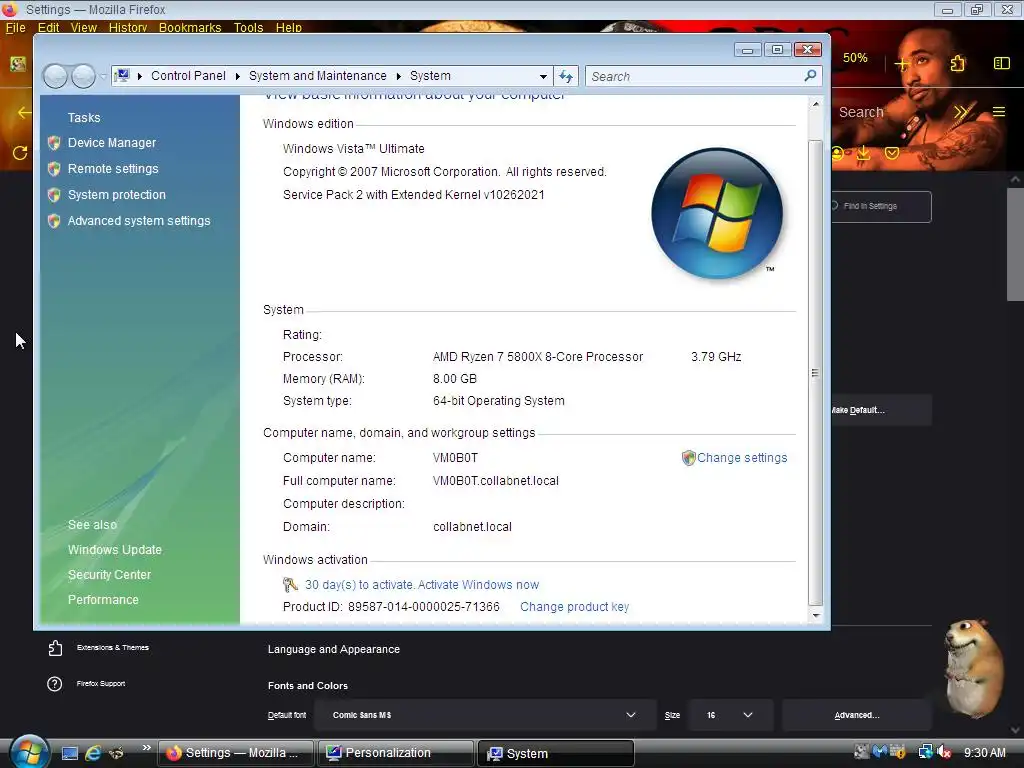This screenshot has width=1024, height=768.
Task: Switch to Personalization taskbar button
Action: [396, 753]
